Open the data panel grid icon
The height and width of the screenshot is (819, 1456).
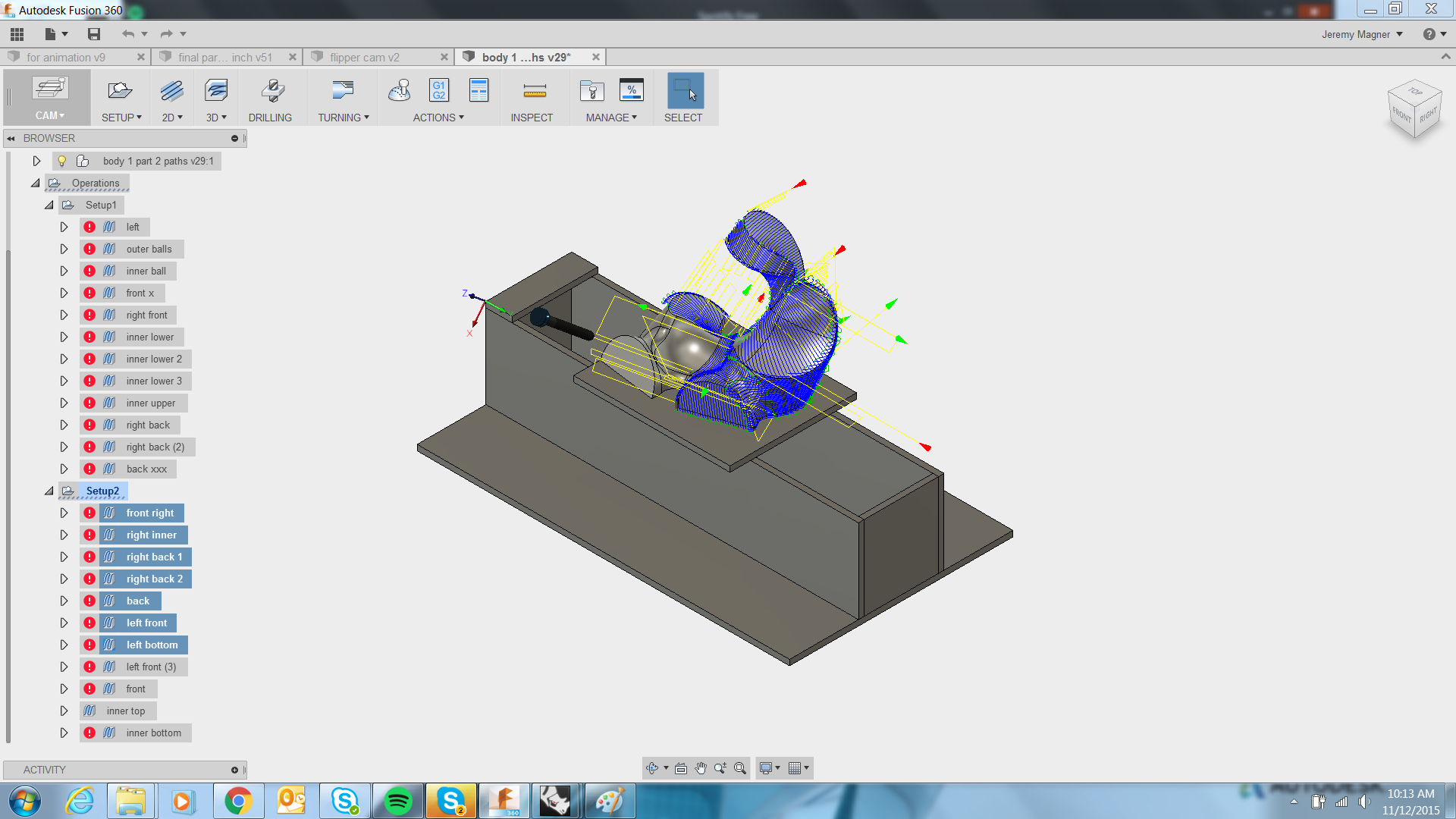point(17,34)
